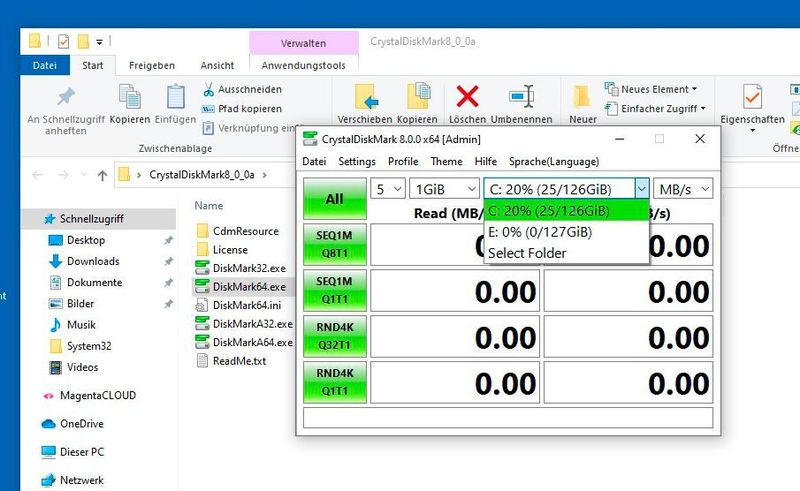Screen dimensions: 800x491
Task: Select DiskMarkA32.exe in the file list
Action: (x=253, y=324)
